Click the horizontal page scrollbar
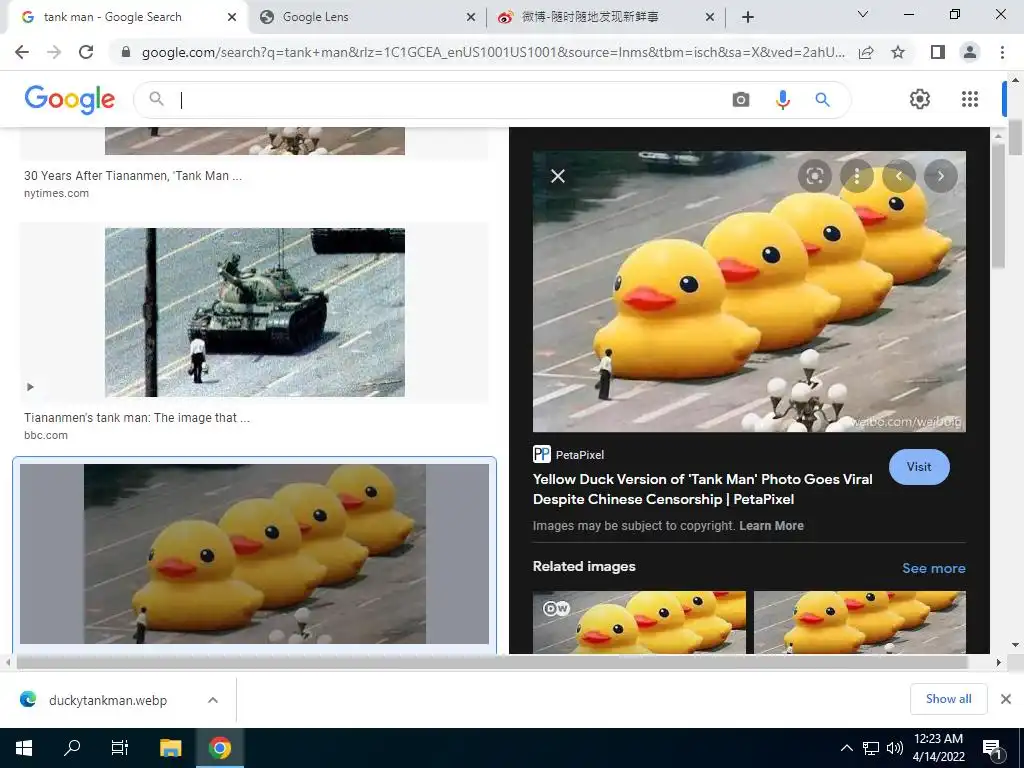Viewport: 1024px width, 768px height. pyautogui.click(x=492, y=662)
